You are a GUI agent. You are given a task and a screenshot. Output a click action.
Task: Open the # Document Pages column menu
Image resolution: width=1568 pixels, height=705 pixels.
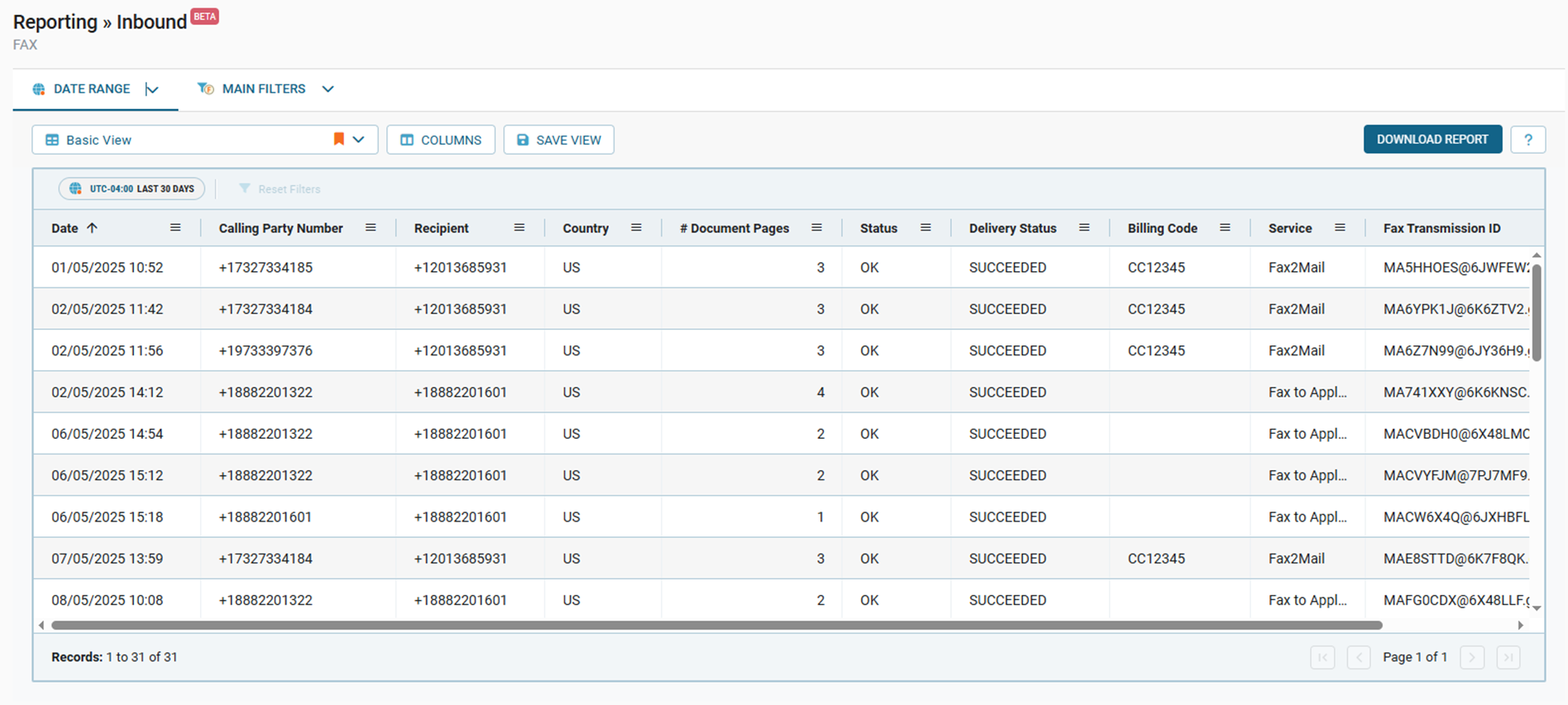point(816,228)
